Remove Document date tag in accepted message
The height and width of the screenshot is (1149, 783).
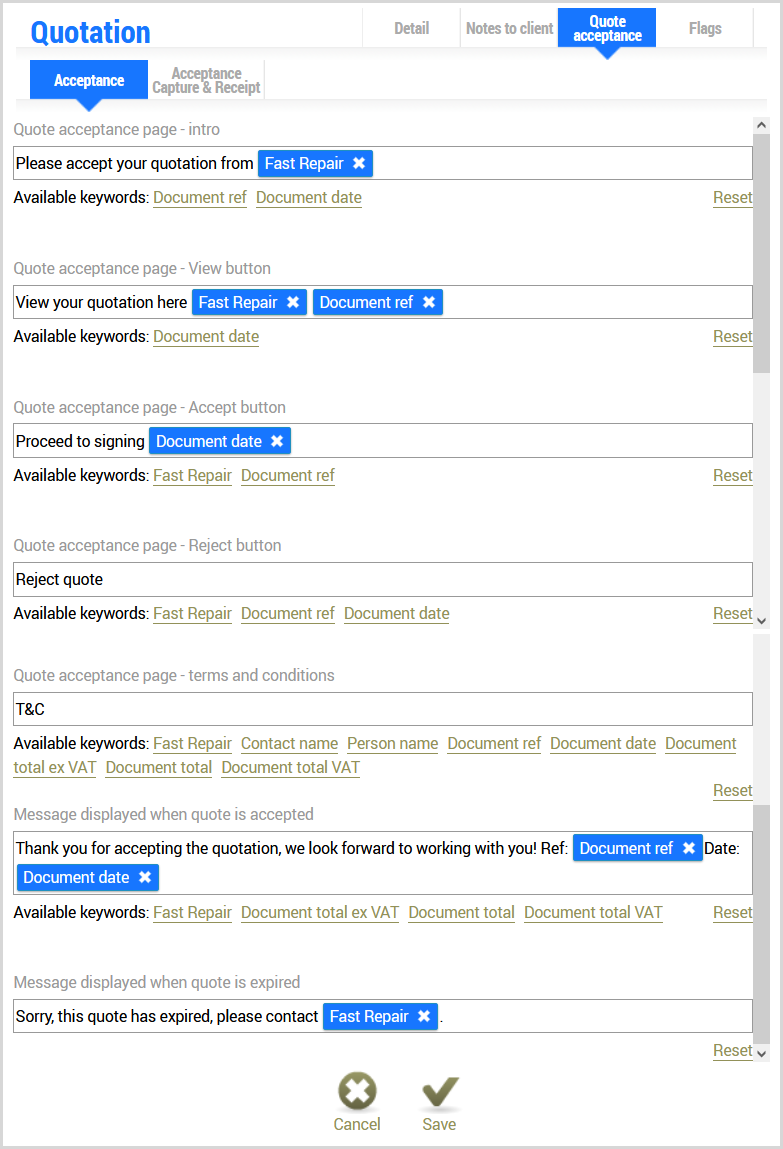(145, 877)
